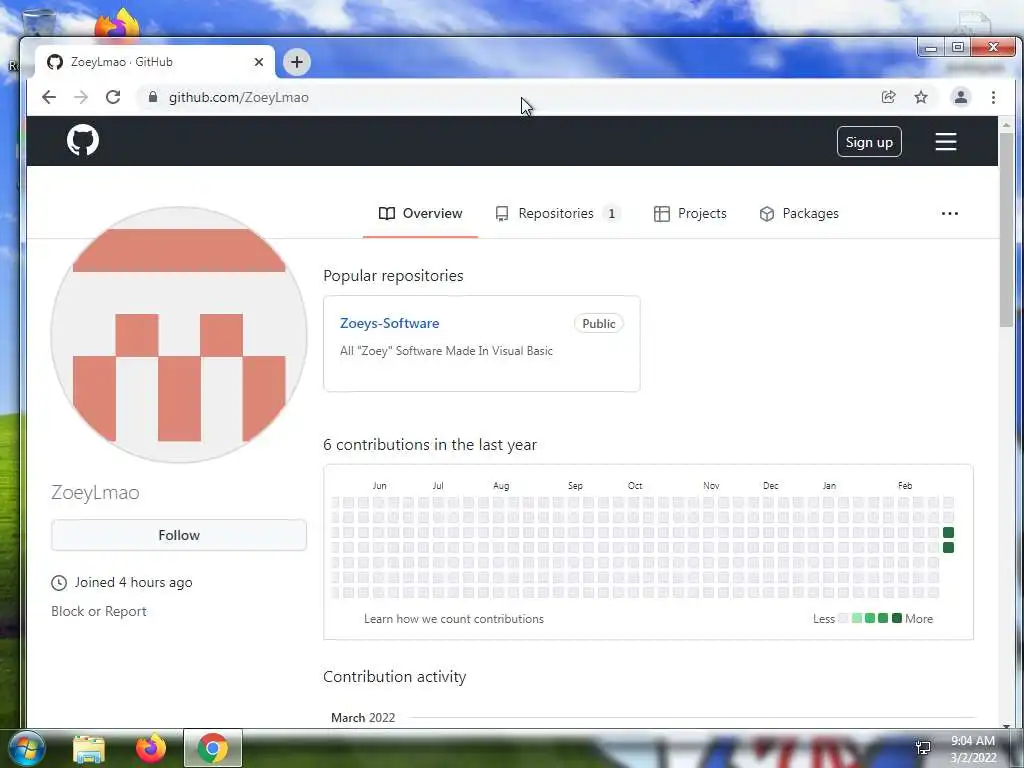The height and width of the screenshot is (768, 1024).
Task: Click the forward navigation arrow
Action: (x=81, y=97)
